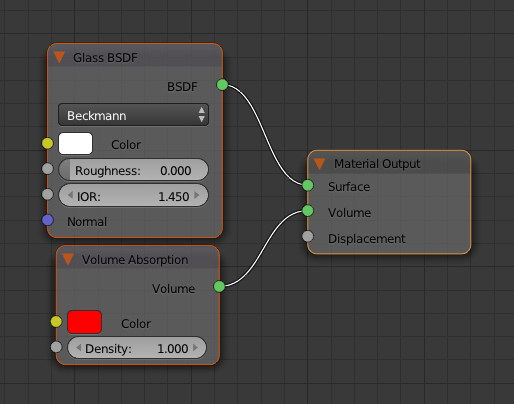Click the gray Roughness input socket
This screenshot has height=404, width=514.
click(48, 169)
